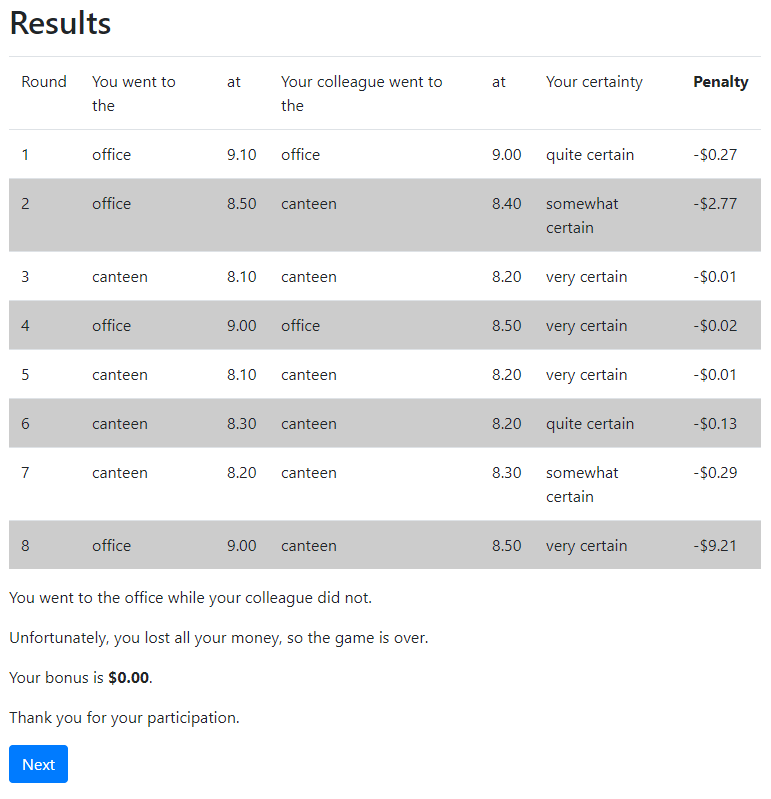The image size is (771, 799).
Task: Click the blue Next button
Action: click(x=38, y=764)
